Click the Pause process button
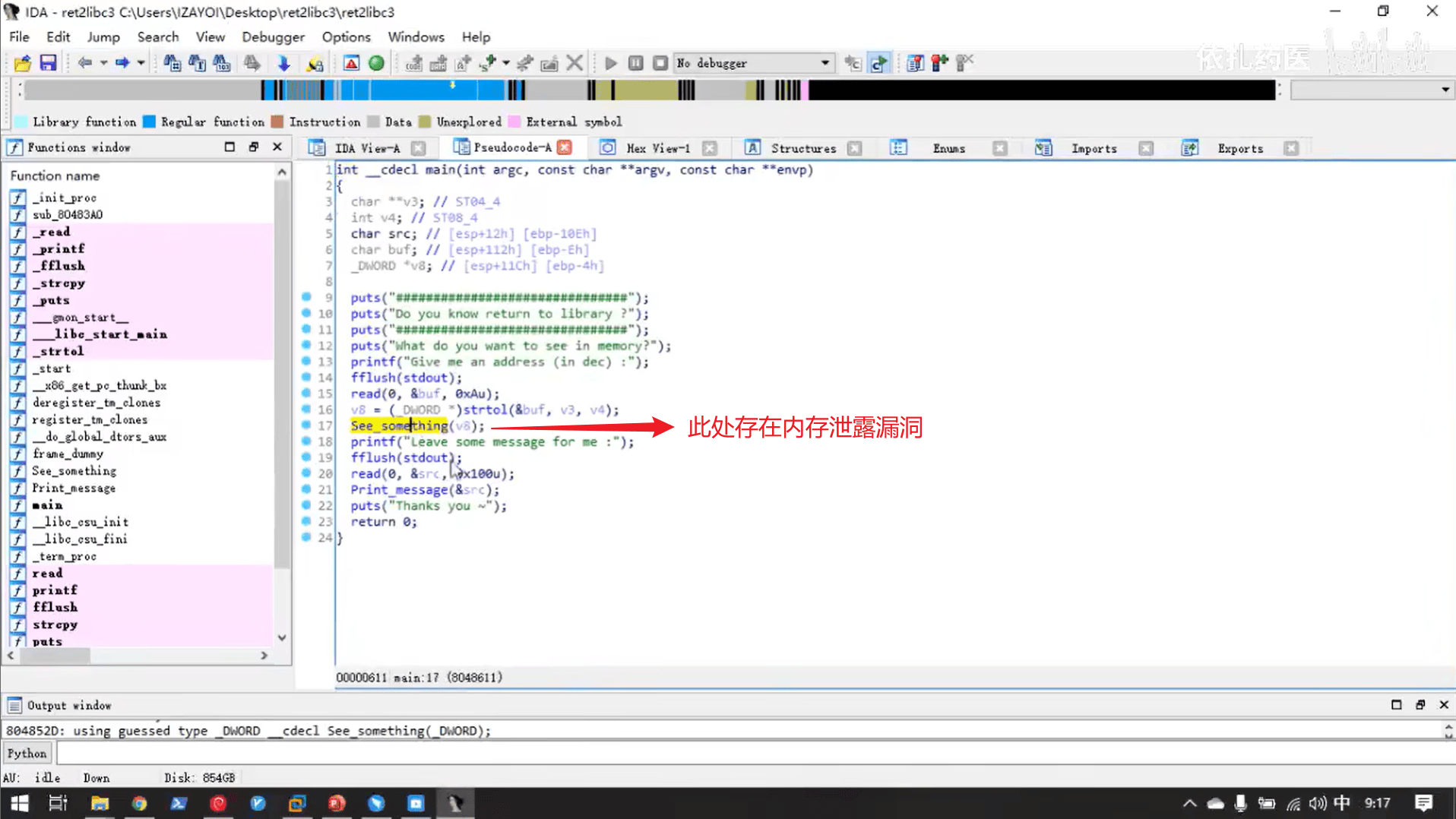This screenshot has width=1456, height=819. (636, 63)
